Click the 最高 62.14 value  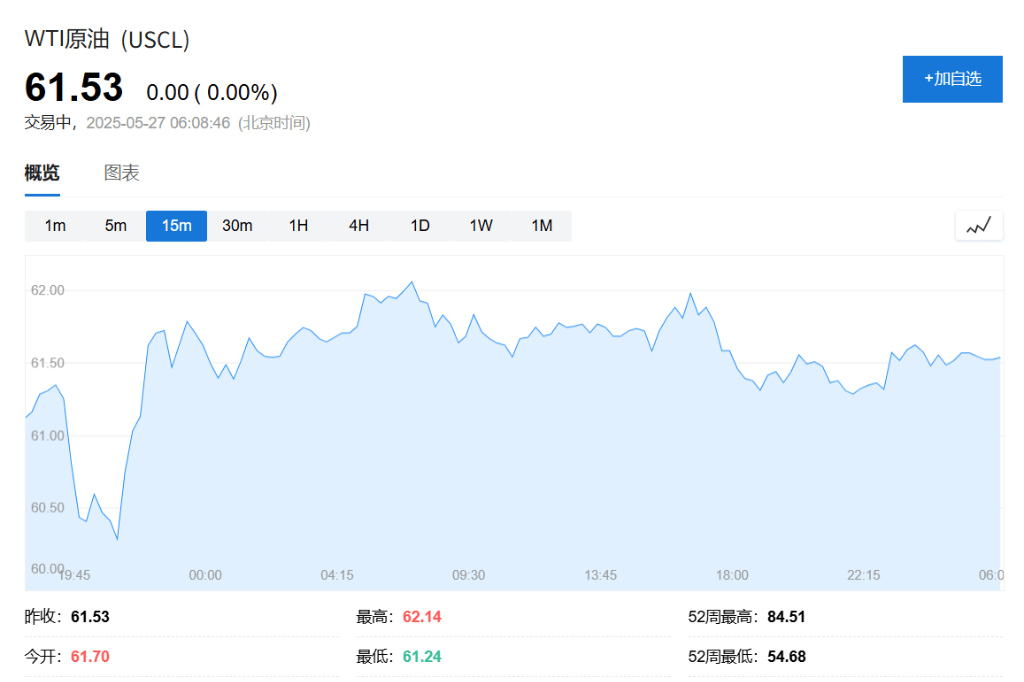(422, 617)
